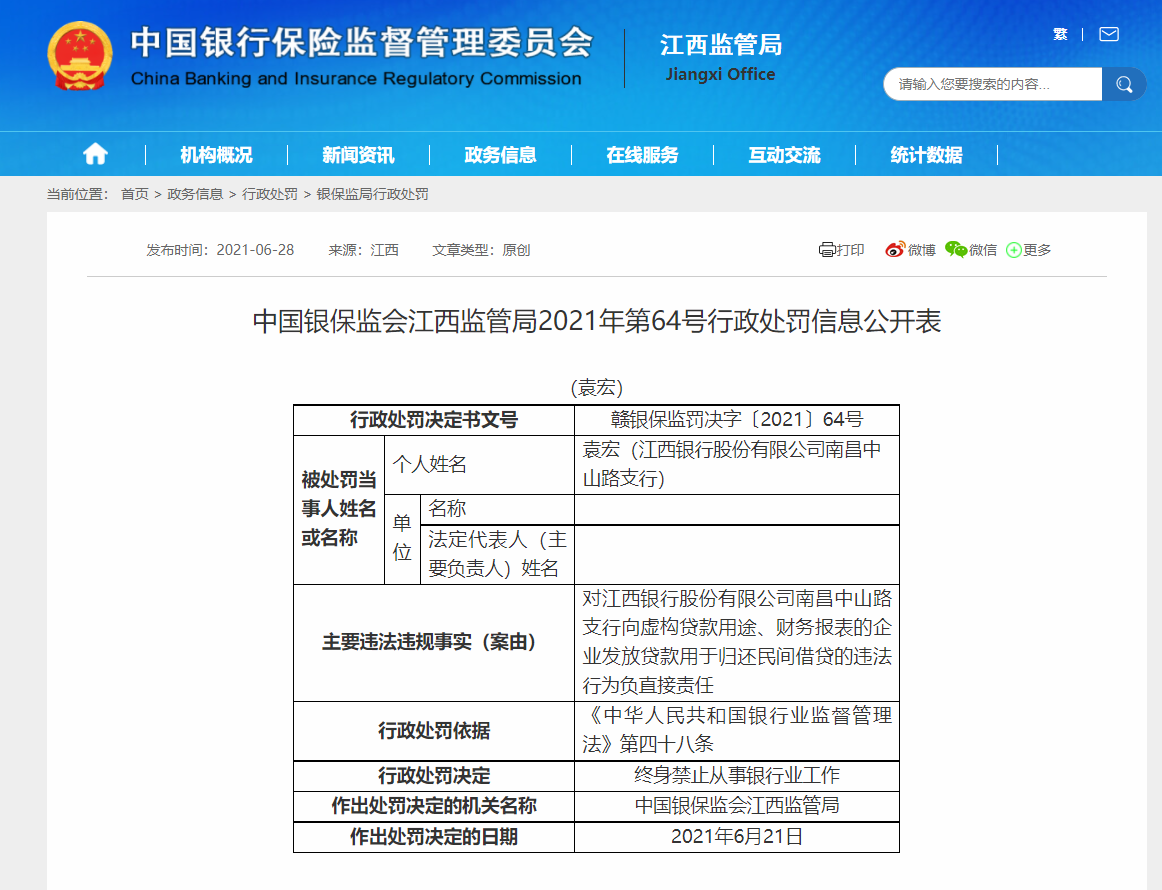This screenshot has width=1162, height=890.
Task: Open the 统计数据 menu
Action: (926, 155)
